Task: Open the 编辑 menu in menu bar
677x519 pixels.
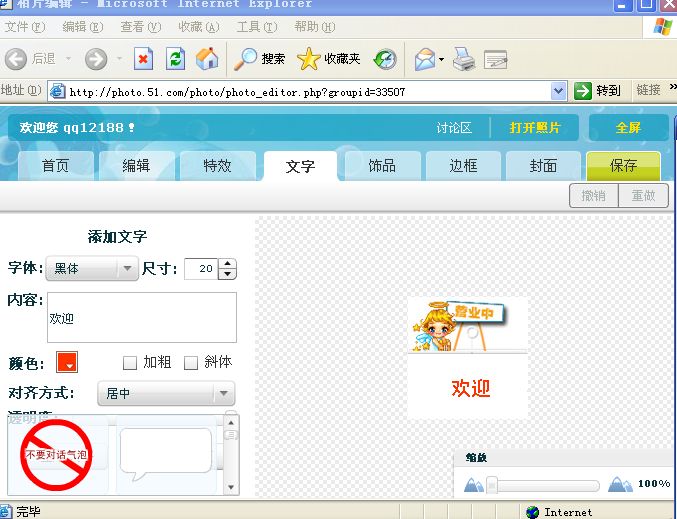Action: pyautogui.click(x=82, y=27)
